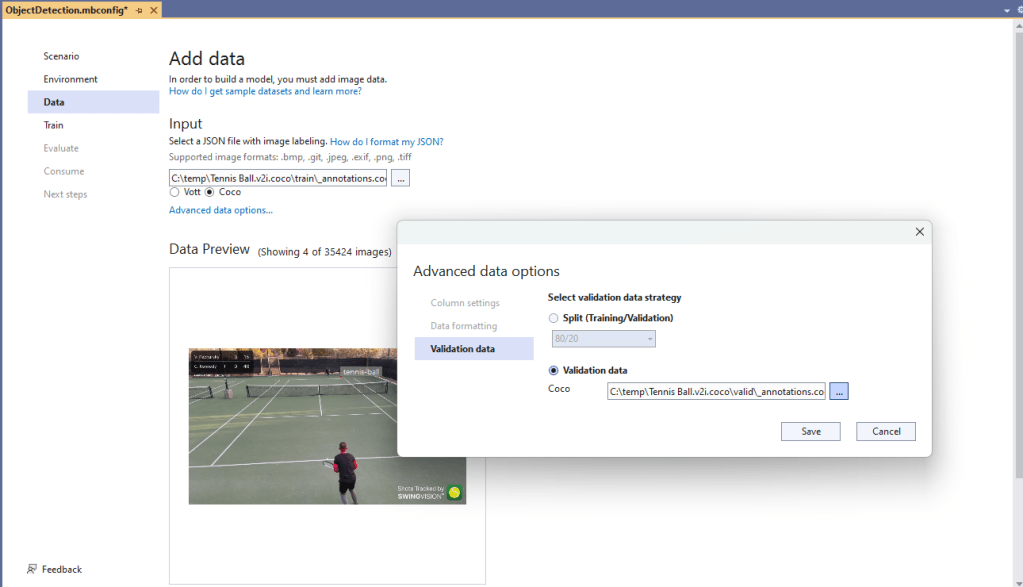Open window settings gear at top right
Screen dimensions: 1023x587
coord(1019,10)
